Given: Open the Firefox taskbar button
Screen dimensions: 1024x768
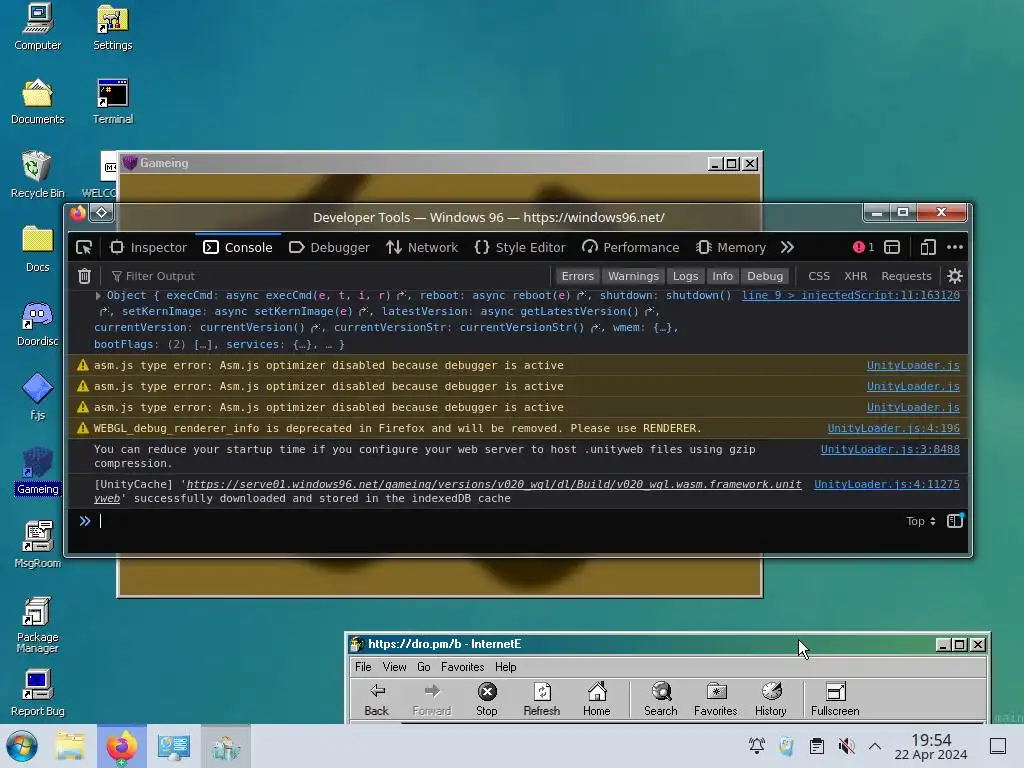Looking at the screenshot, I should point(121,746).
